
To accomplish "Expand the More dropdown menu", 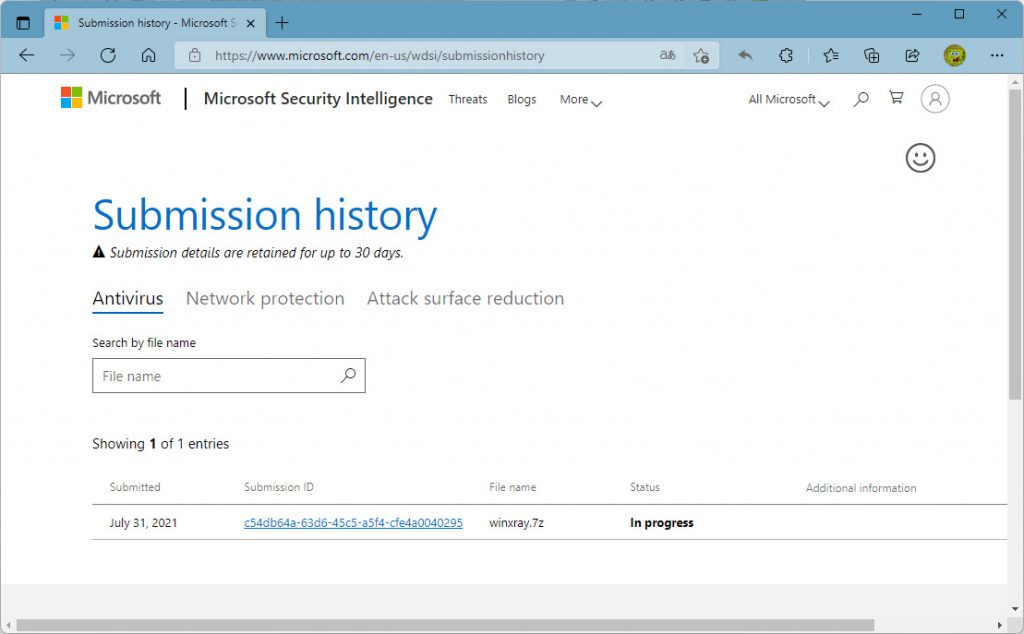I will click(x=581, y=100).
